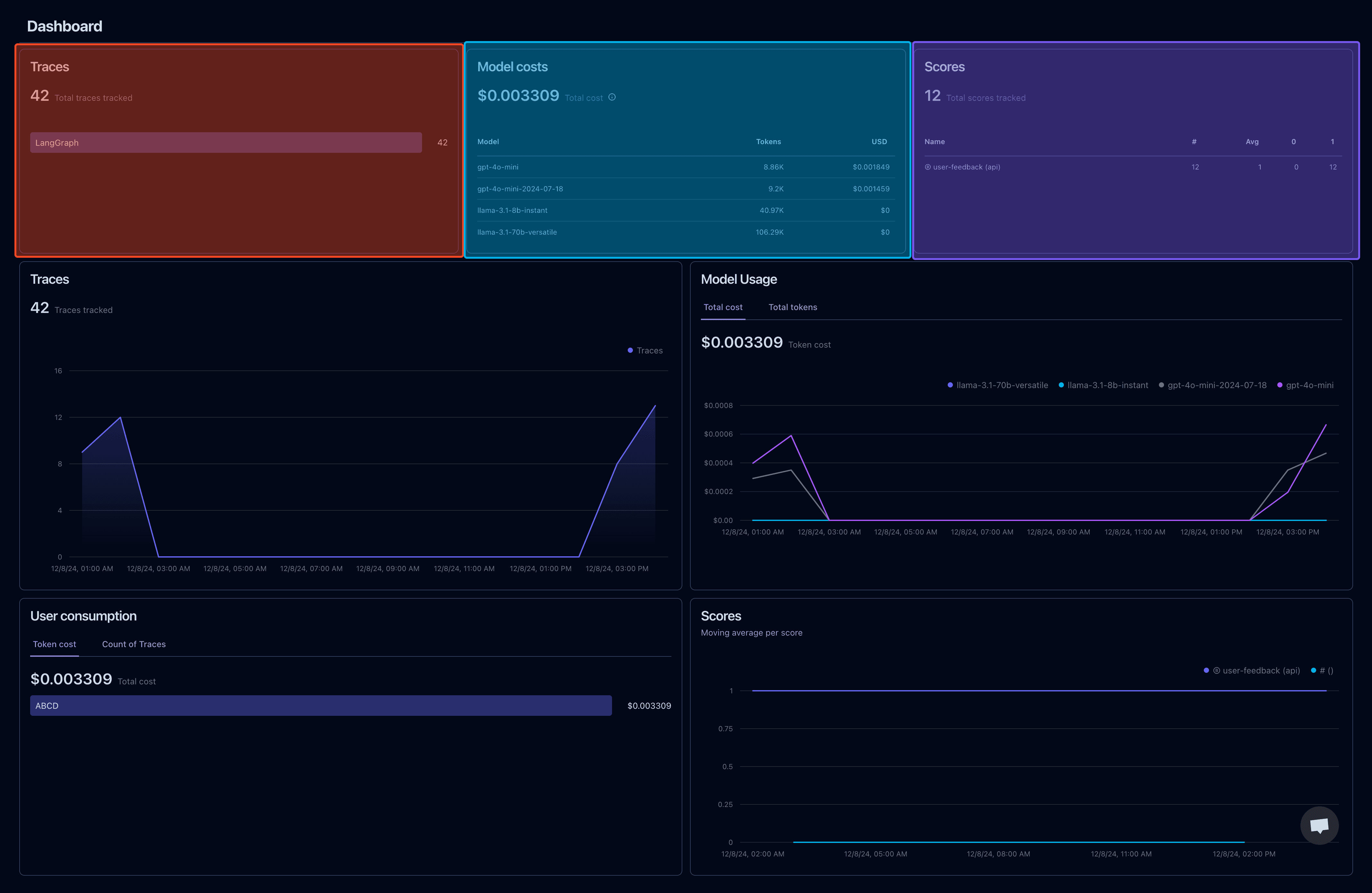Image resolution: width=1372 pixels, height=893 pixels.
Task: Select the Token cost tab
Action: (x=54, y=645)
